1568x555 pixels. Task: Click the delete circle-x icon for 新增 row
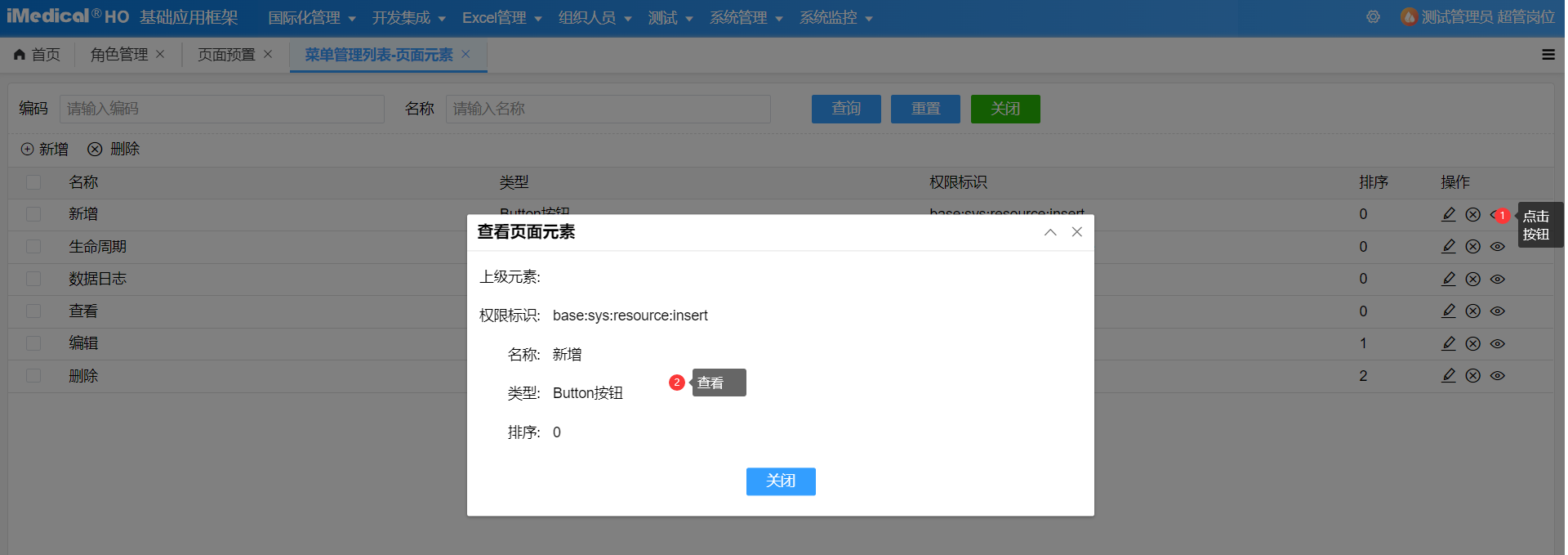(1473, 214)
